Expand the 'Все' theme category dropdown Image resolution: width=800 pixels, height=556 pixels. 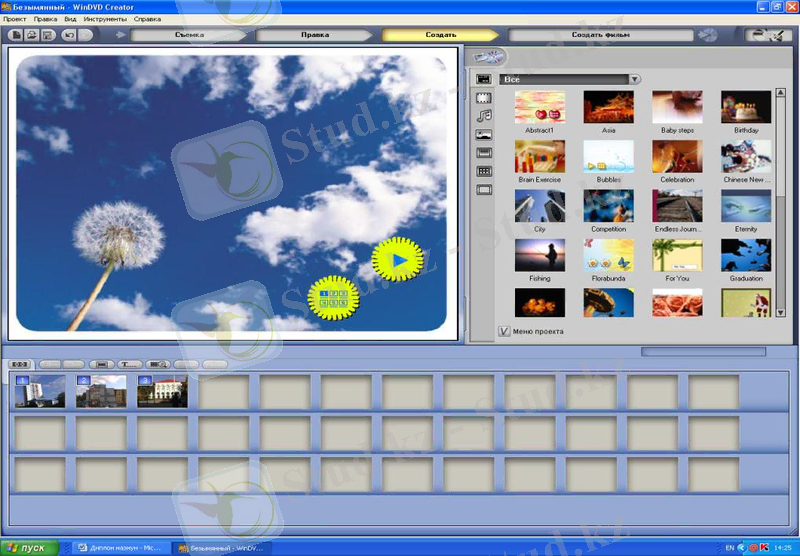coord(634,78)
